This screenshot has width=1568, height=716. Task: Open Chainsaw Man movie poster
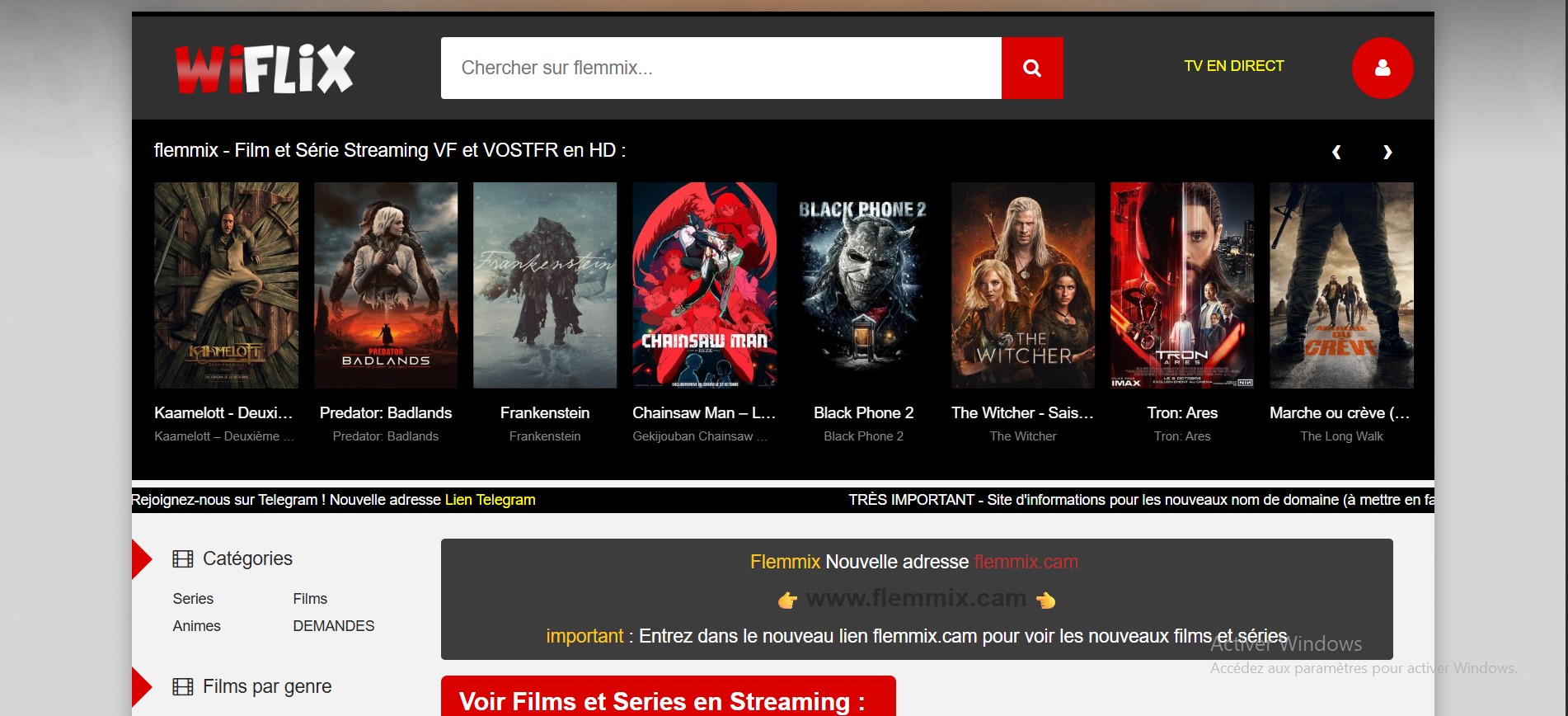pyautogui.click(x=704, y=285)
